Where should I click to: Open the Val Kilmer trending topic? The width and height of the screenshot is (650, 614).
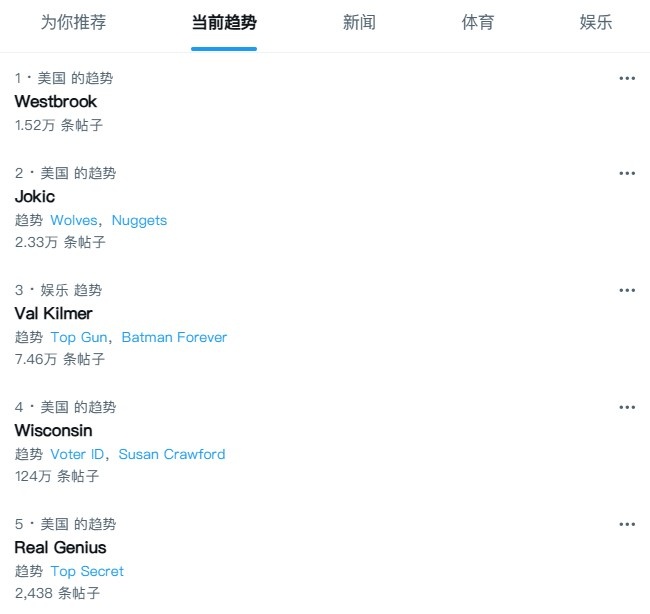53,313
